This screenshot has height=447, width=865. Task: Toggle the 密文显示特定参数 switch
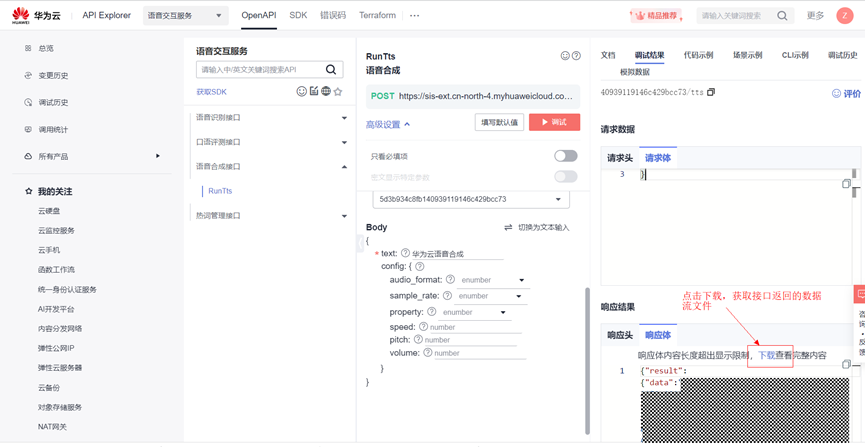tap(566, 177)
